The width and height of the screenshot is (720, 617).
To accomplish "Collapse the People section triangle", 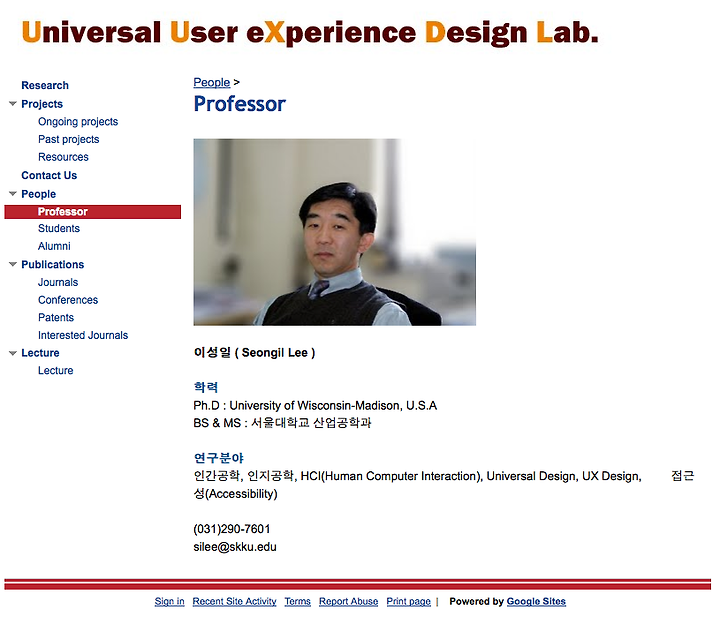I will click(x=13, y=194).
